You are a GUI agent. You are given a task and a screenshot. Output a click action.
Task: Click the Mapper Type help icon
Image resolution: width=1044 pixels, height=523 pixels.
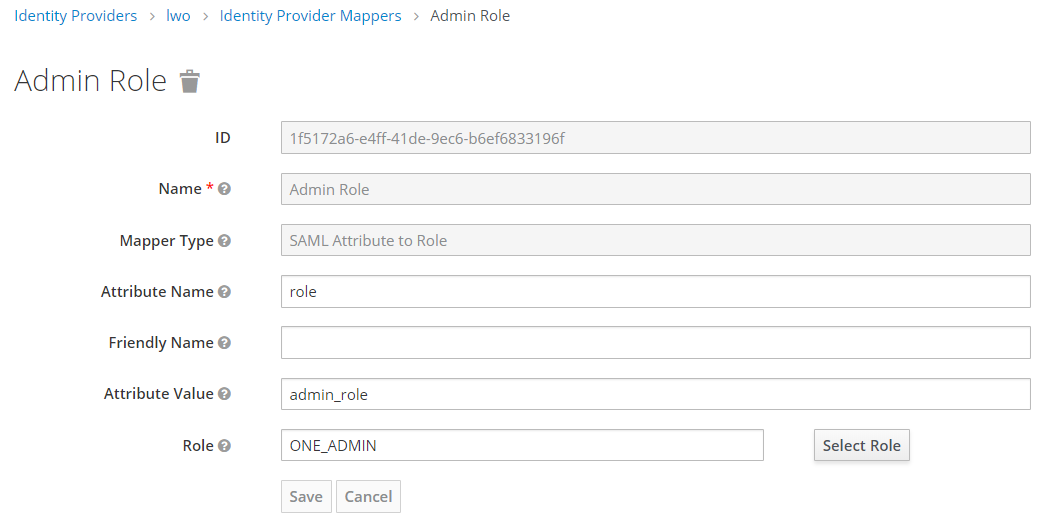[x=225, y=241]
